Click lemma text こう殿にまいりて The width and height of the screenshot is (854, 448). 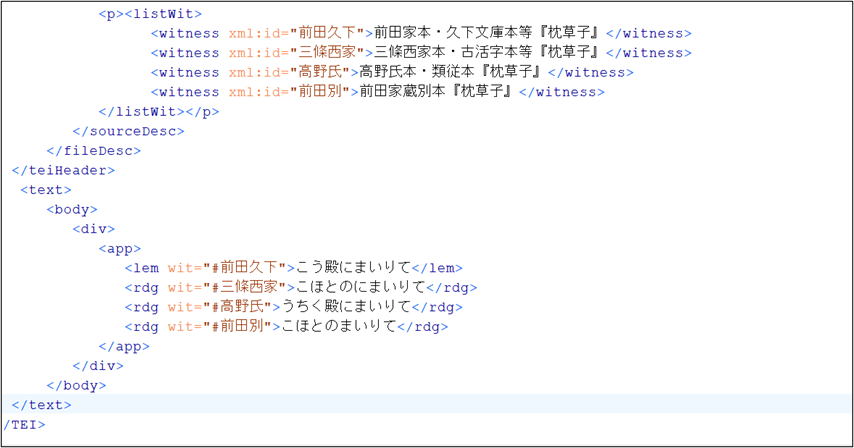(351, 268)
